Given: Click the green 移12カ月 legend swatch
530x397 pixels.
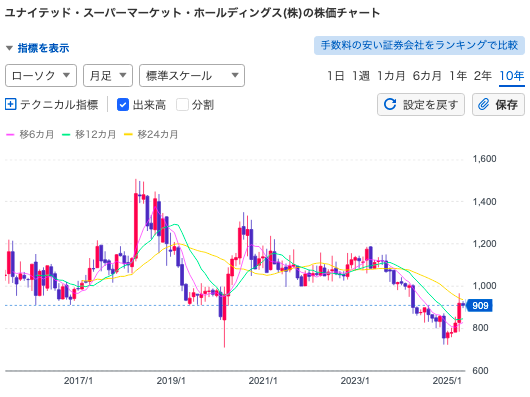Looking at the screenshot, I should click(66, 135).
